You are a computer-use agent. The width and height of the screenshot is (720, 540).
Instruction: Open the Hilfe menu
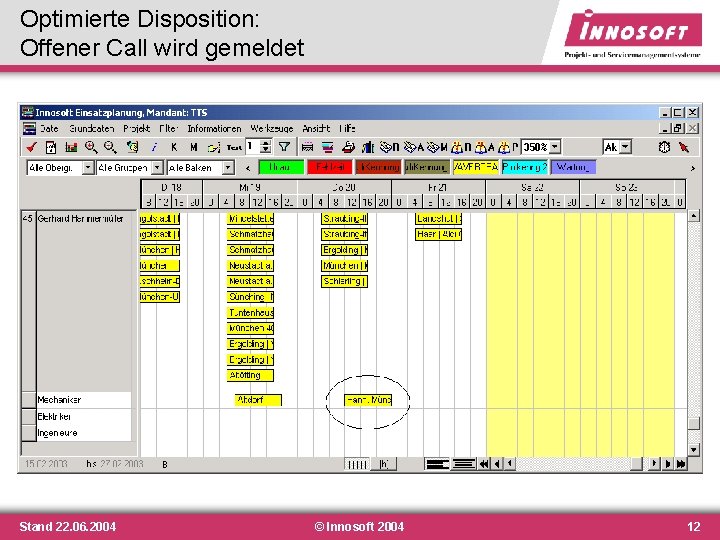[x=347, y=129]
